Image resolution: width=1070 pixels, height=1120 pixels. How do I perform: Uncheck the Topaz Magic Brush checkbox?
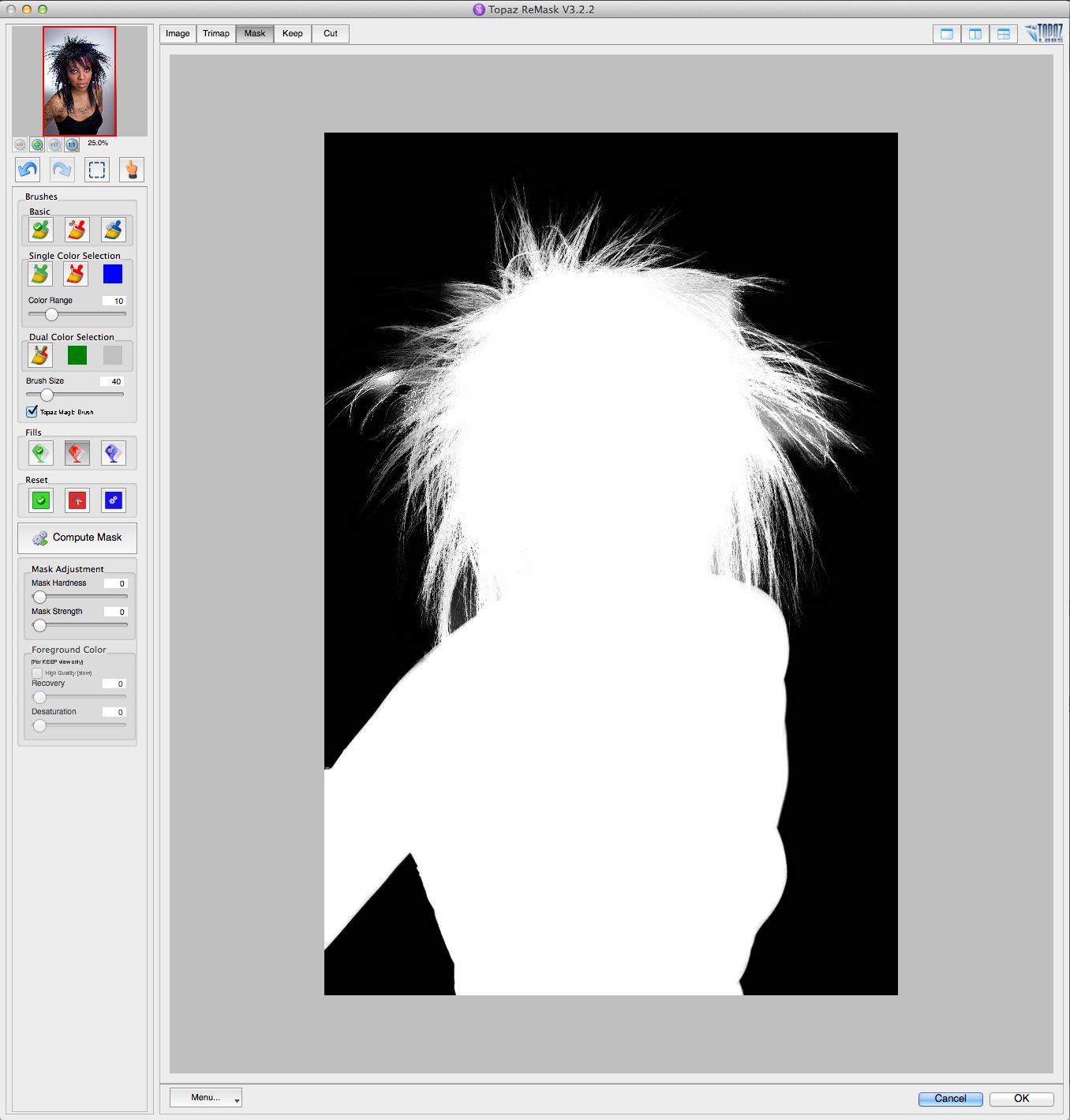coord(32,411)
